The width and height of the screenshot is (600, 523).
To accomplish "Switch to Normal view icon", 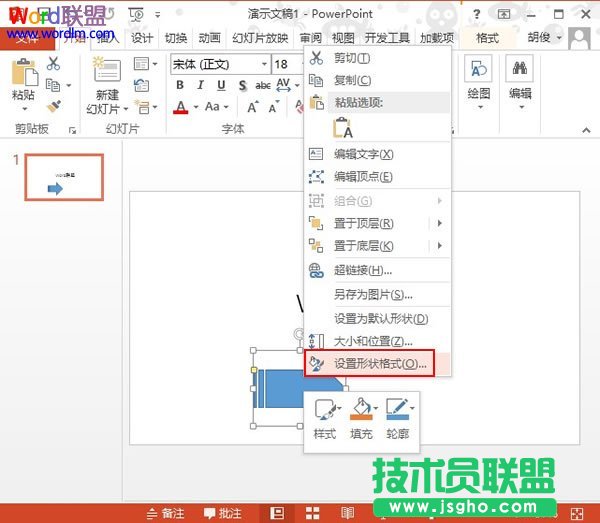I will click(x=277, y=513).
